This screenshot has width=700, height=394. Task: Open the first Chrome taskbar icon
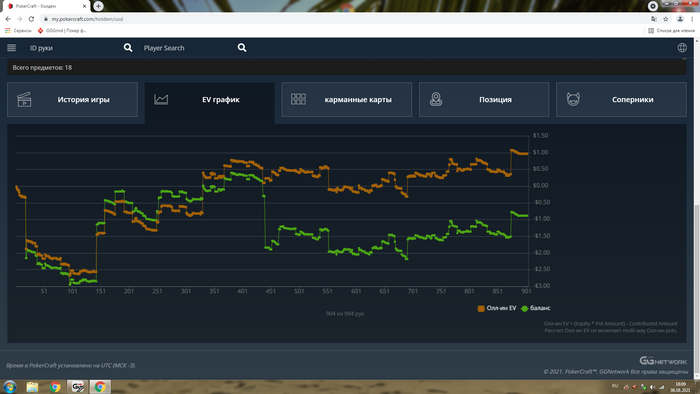pyautogui.click(x=55, y=387)
